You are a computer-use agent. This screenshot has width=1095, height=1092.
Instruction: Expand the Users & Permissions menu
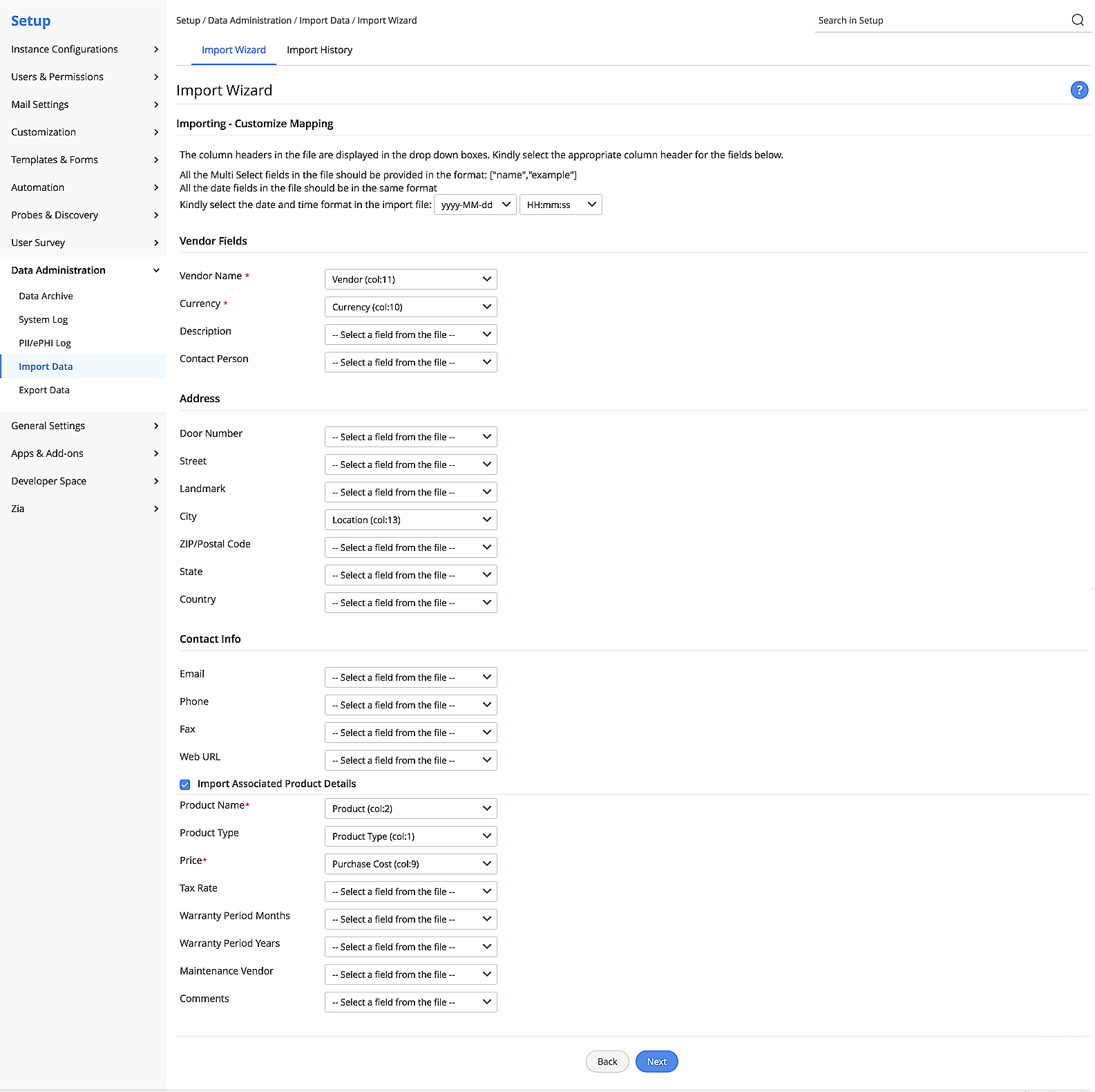tap(83, 77)
